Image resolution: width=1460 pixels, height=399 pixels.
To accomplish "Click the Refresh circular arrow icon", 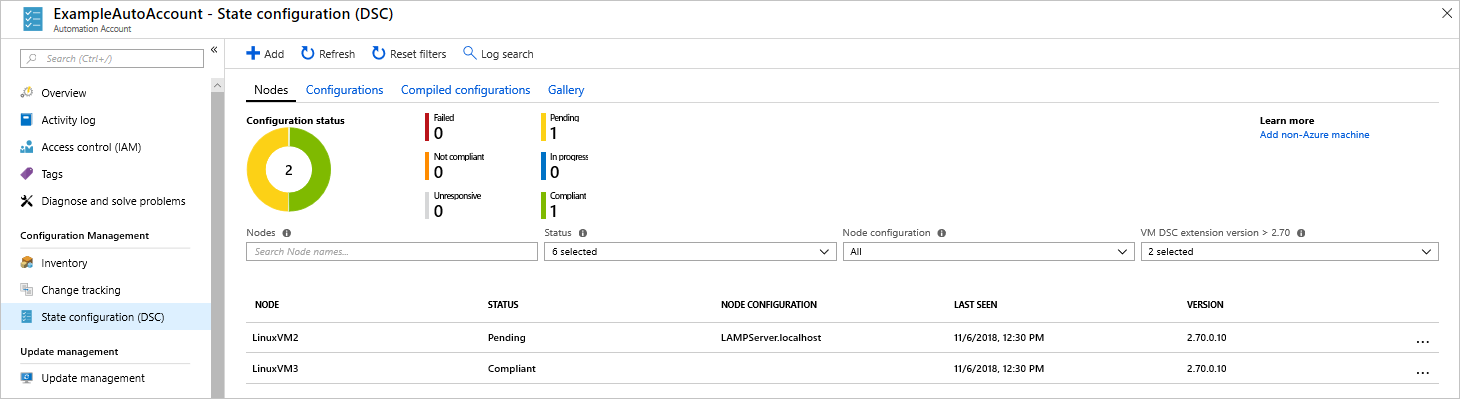I will (308, 53).
